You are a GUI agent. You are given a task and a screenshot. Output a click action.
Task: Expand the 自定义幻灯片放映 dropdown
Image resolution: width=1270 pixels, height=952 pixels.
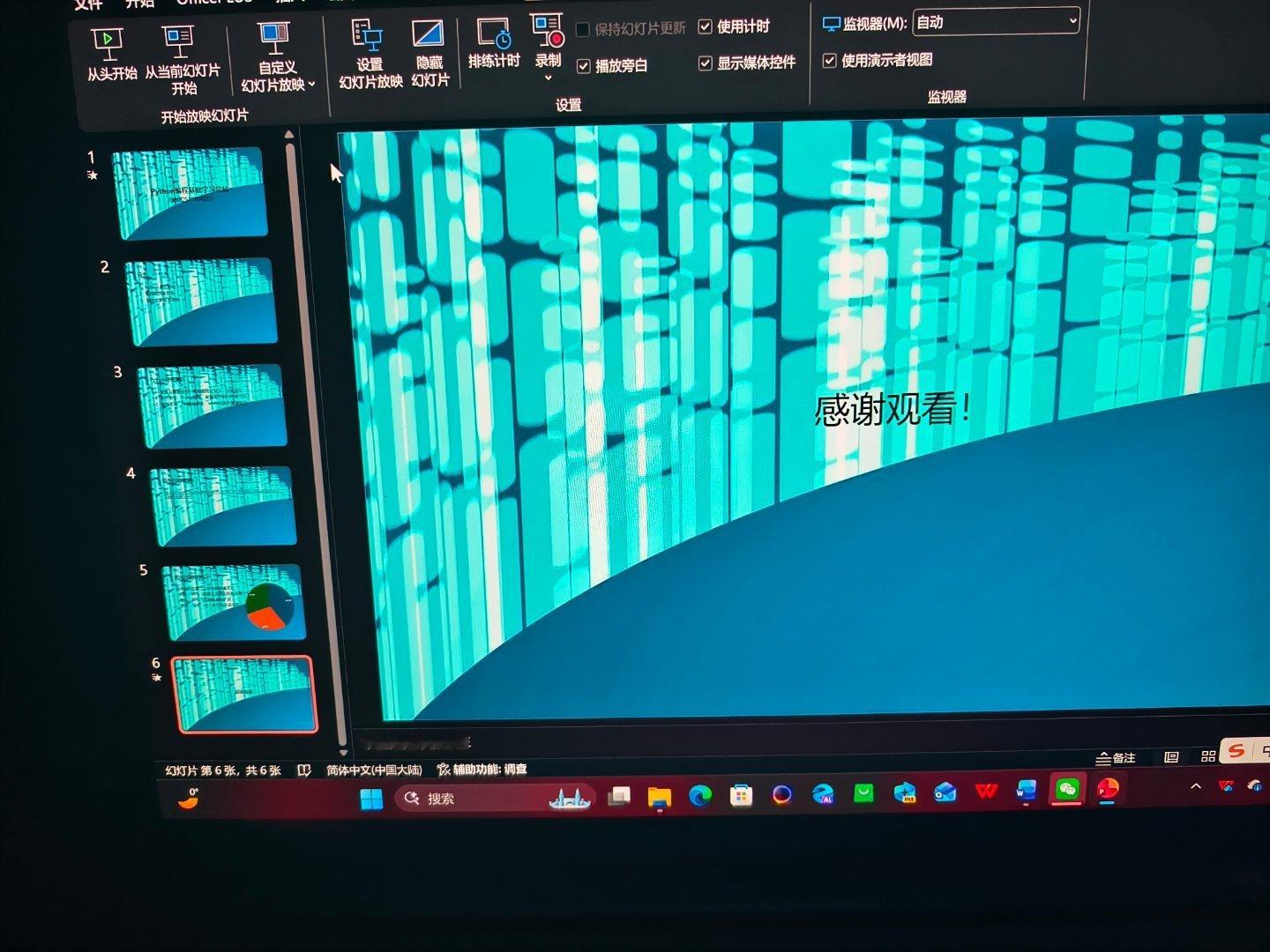point(311,85)
